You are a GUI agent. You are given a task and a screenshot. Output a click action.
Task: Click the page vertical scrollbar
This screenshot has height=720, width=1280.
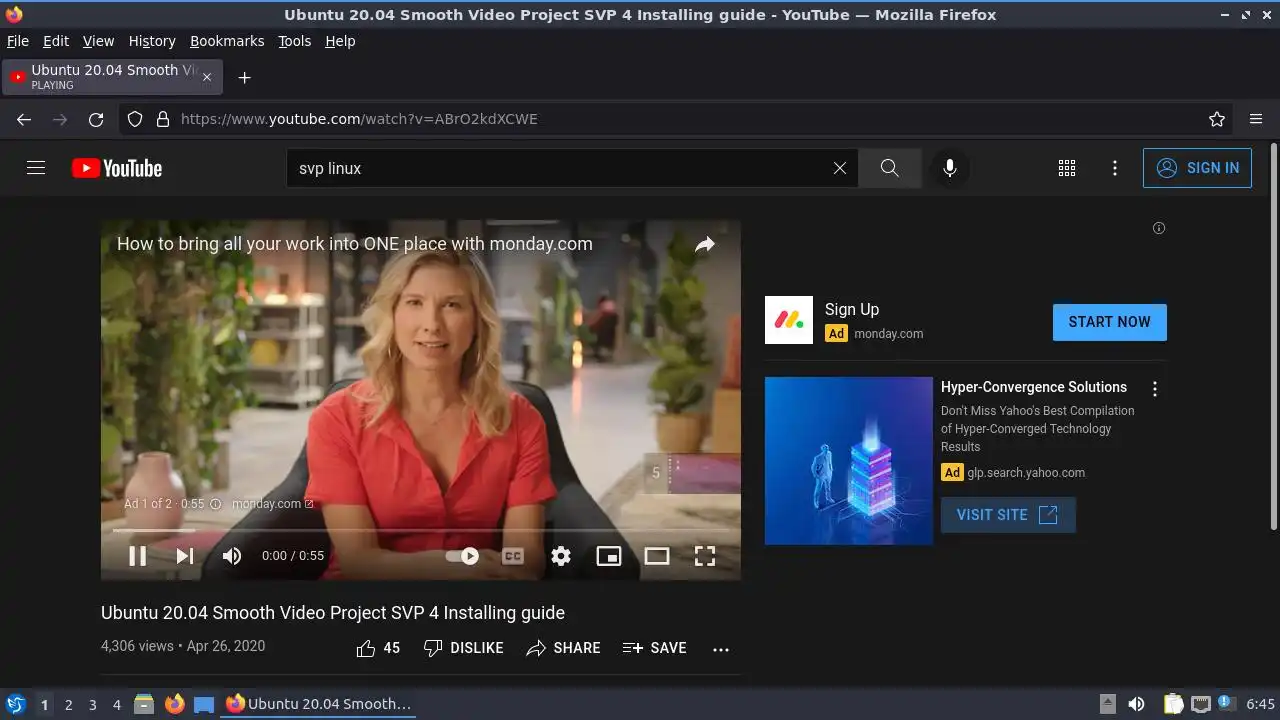click(1273, 337)
